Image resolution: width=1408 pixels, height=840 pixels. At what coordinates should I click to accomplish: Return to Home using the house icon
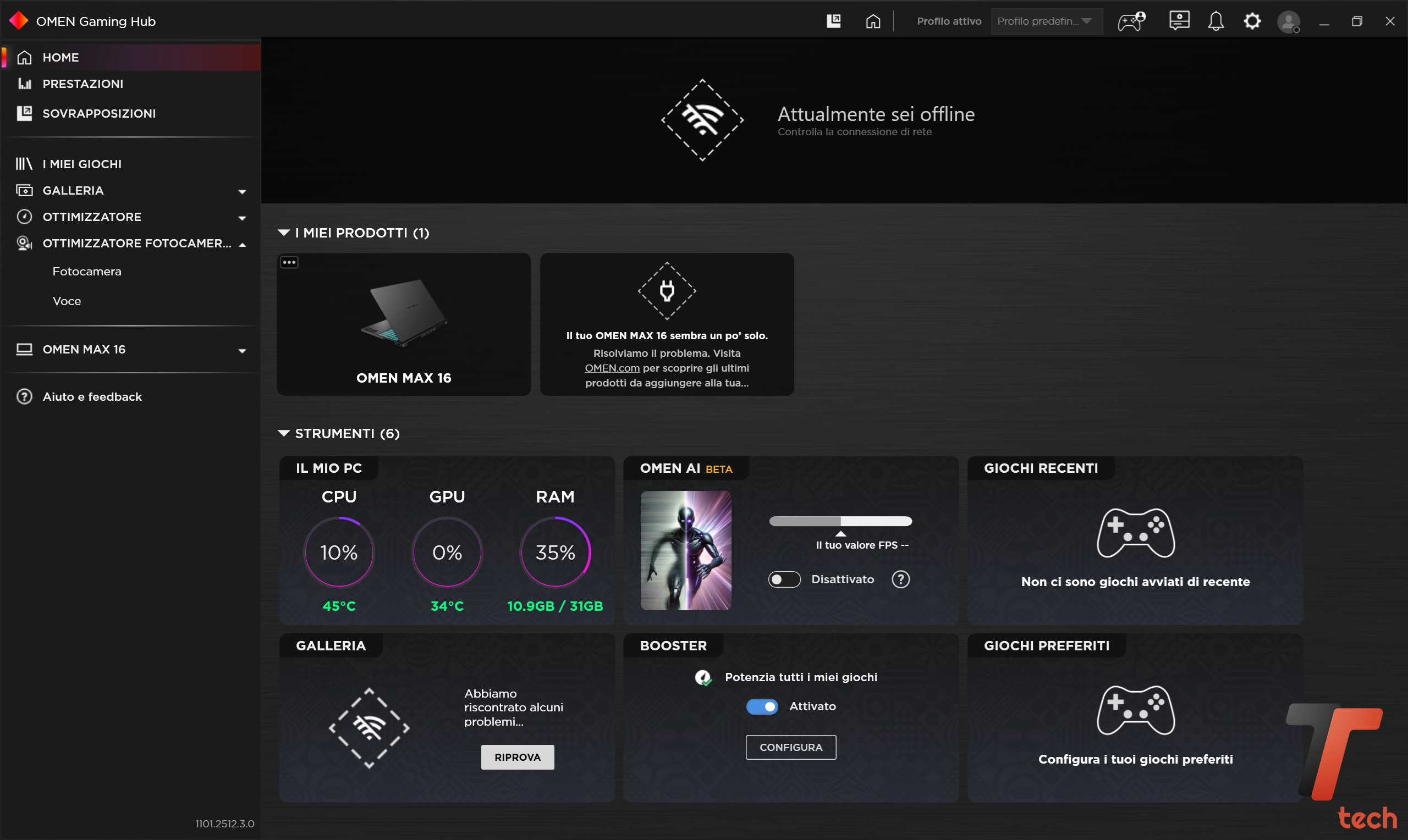872,21
